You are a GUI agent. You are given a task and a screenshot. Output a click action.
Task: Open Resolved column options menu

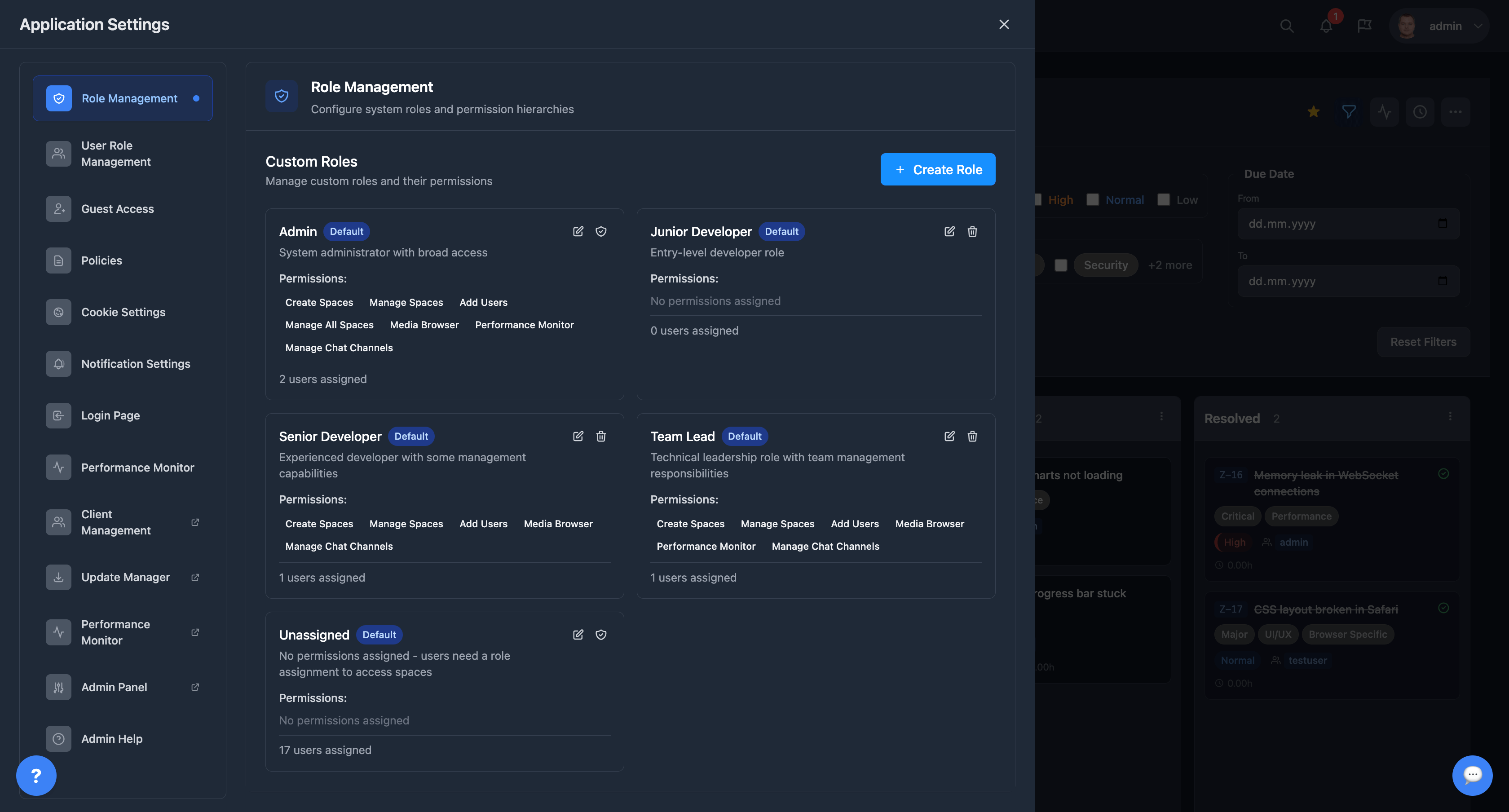coord(1450,416)
